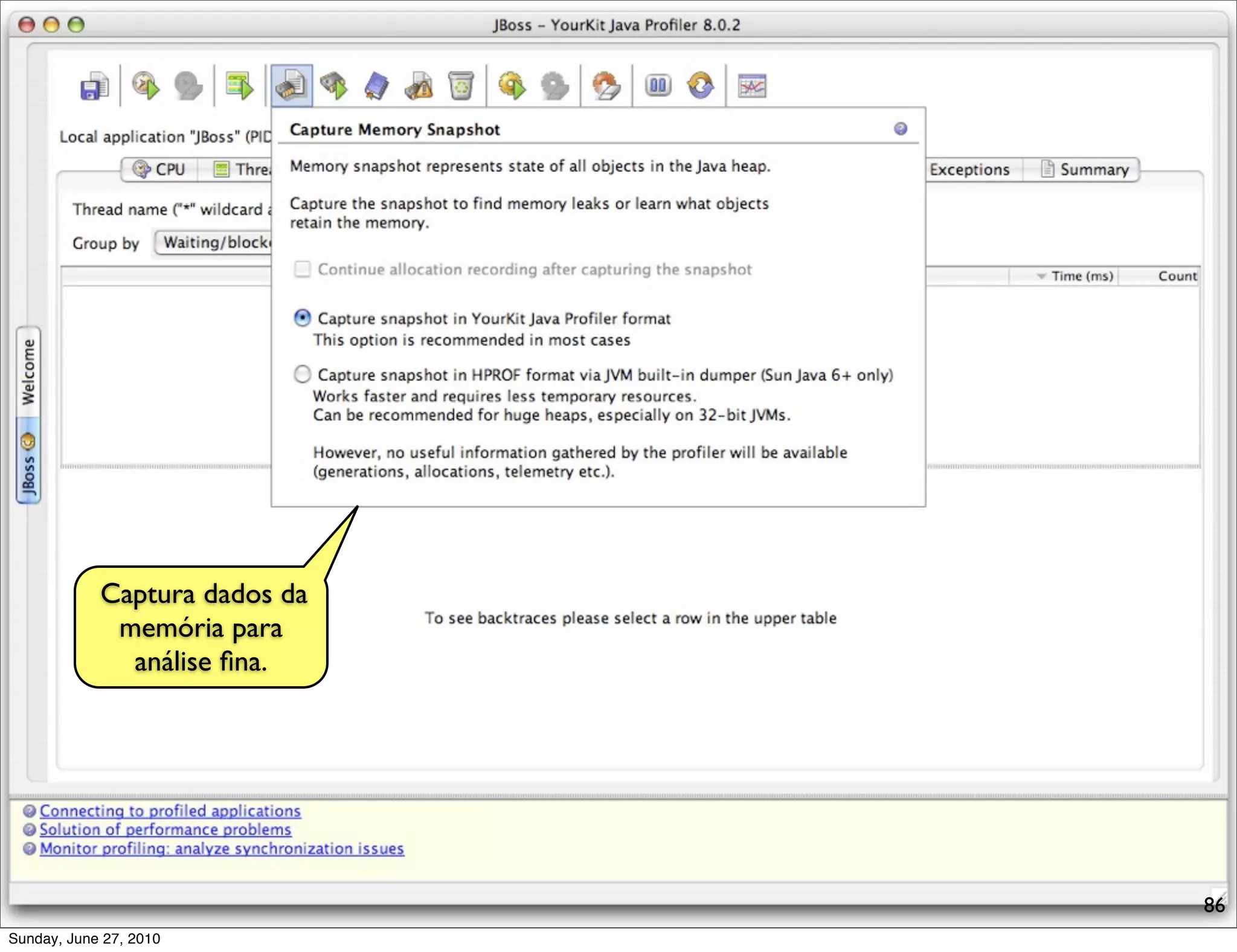Click the blue book toolbar icon

(376, 86)
